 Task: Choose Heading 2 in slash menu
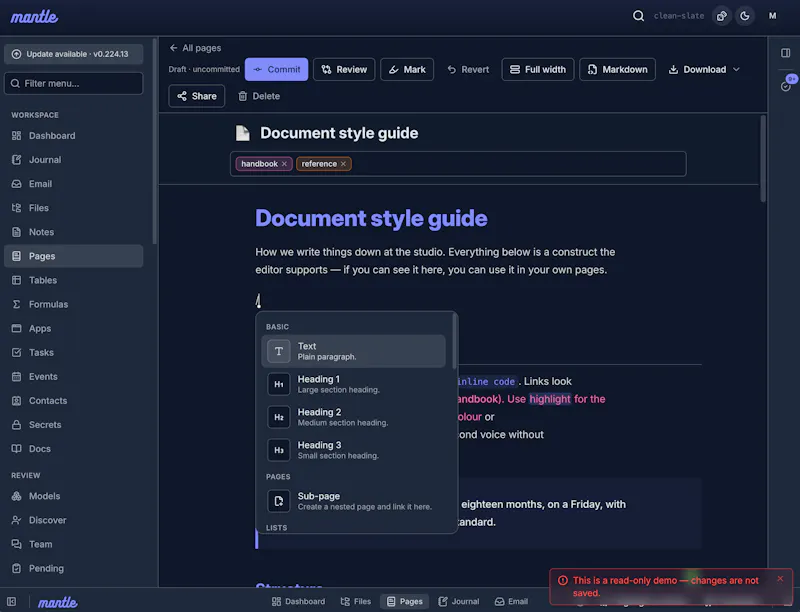354,417
